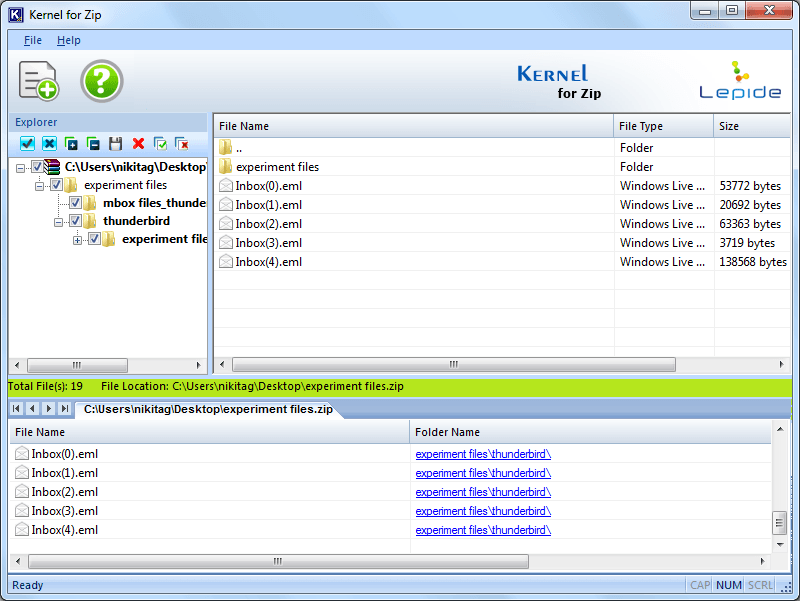Click the envelope icon of Inbox(1).eml in lower list
Viewport: 800px width, 601px height.
tap(21, 473)
